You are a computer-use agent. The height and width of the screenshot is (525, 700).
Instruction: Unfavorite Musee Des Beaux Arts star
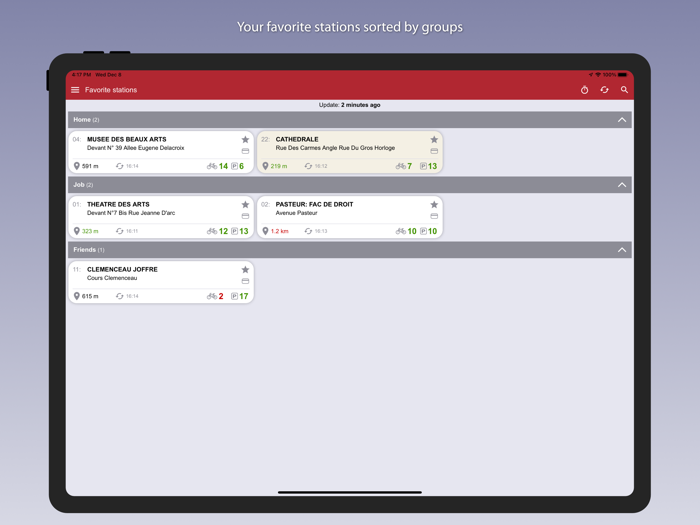[x=245, y=140]
